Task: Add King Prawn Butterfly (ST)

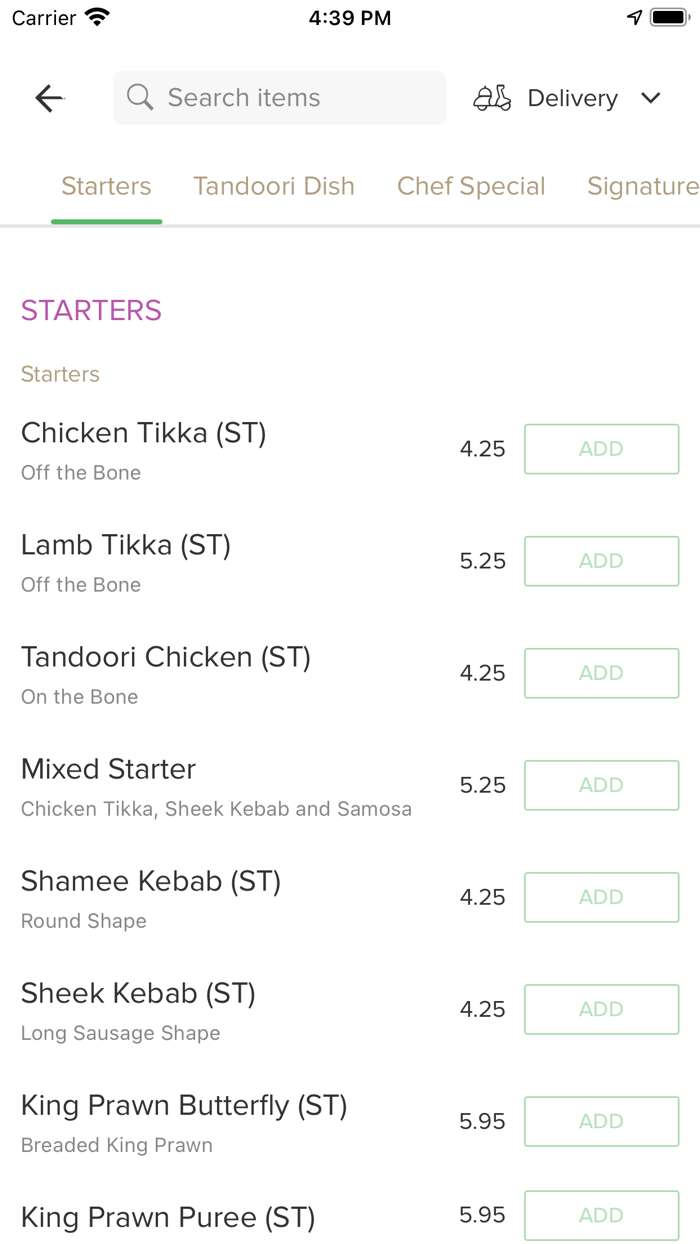Action: (x=601, y=1121)
